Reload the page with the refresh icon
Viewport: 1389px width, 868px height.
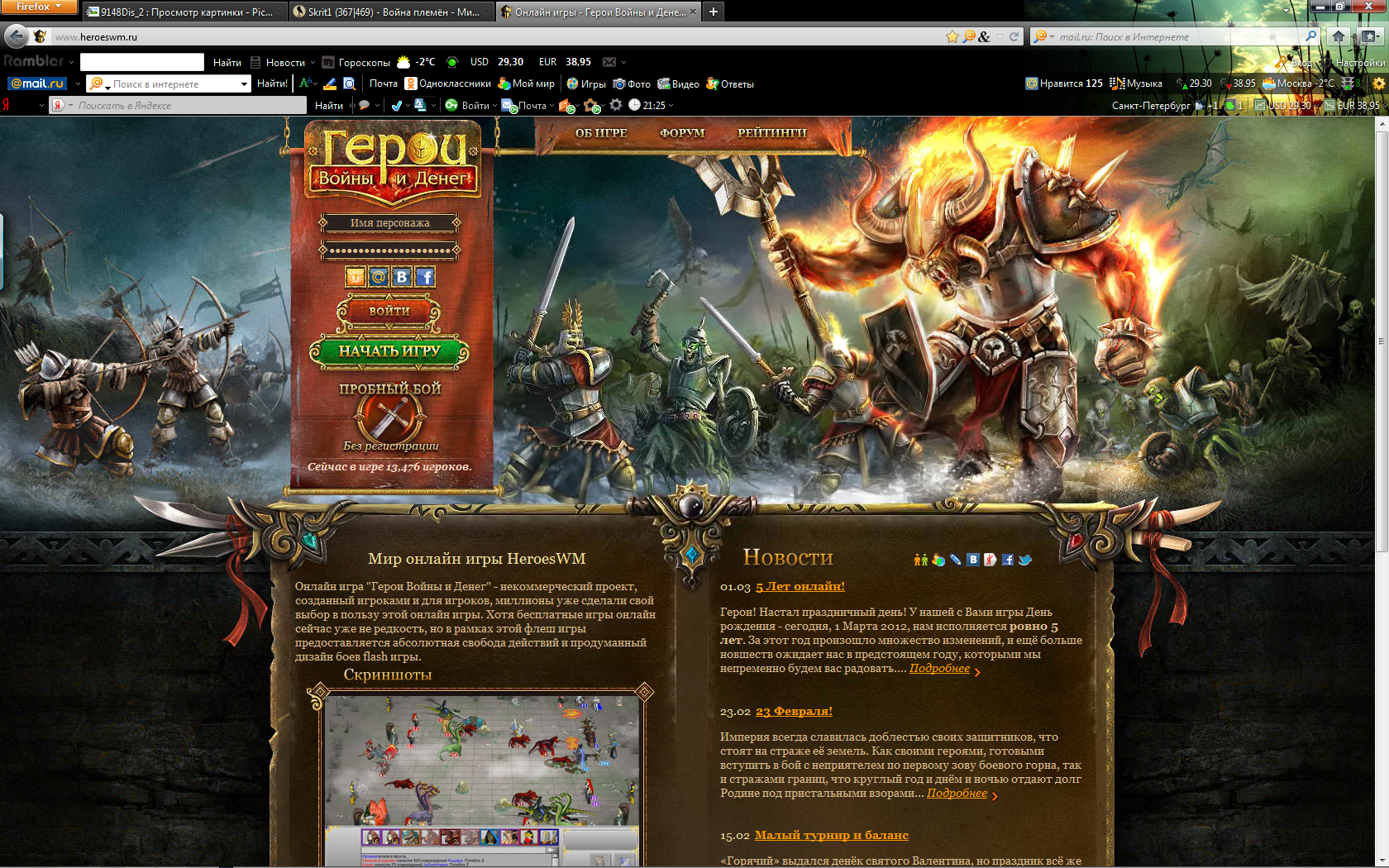tap(1014, 36)
